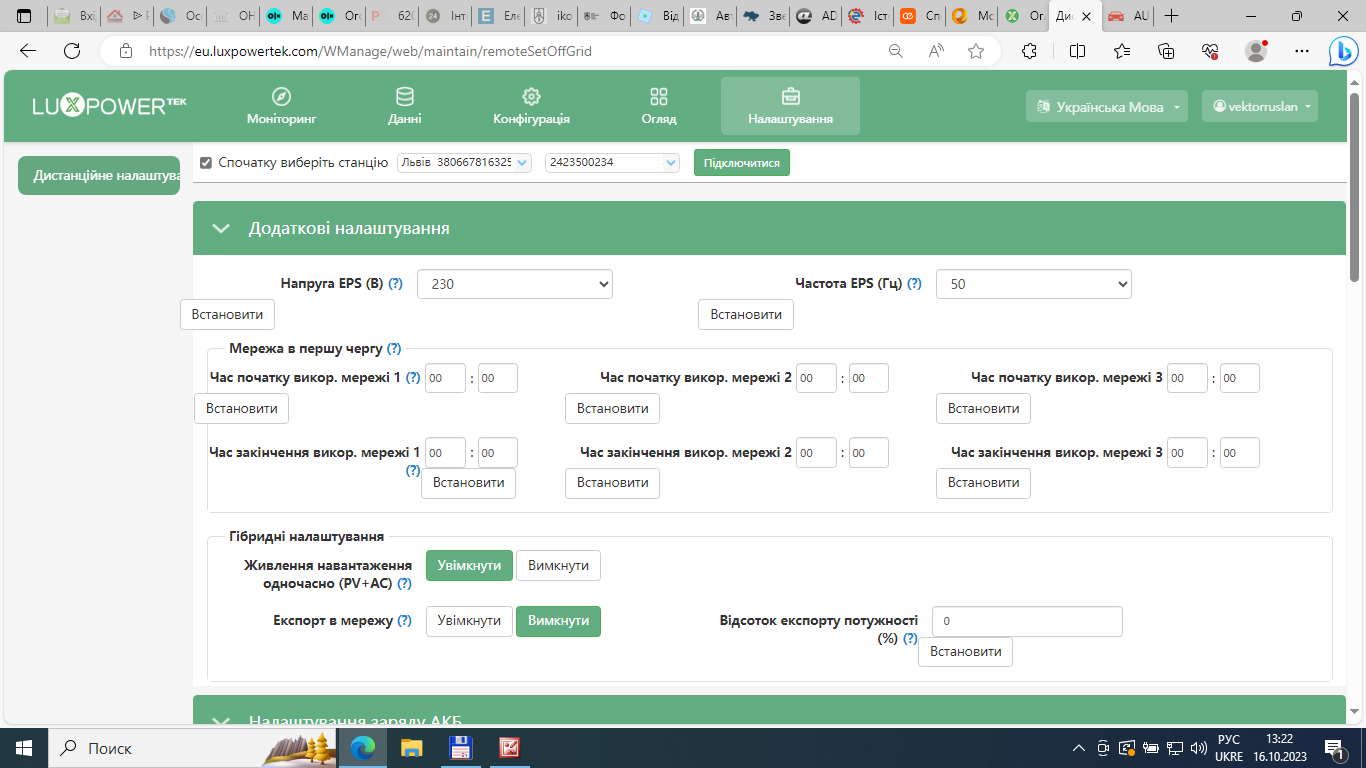The height and width of the screenshot is (768, 1366).
Task: Click help icon next to Напруга EPS (В)
Action: pyautogui.click(x=395, y=284)
